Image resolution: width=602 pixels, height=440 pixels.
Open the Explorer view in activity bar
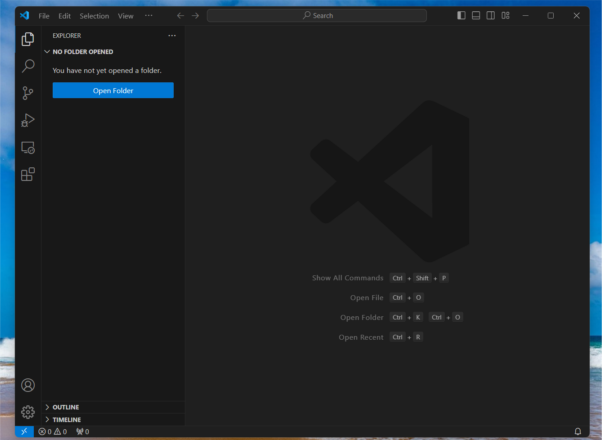(x=28, y=39)
